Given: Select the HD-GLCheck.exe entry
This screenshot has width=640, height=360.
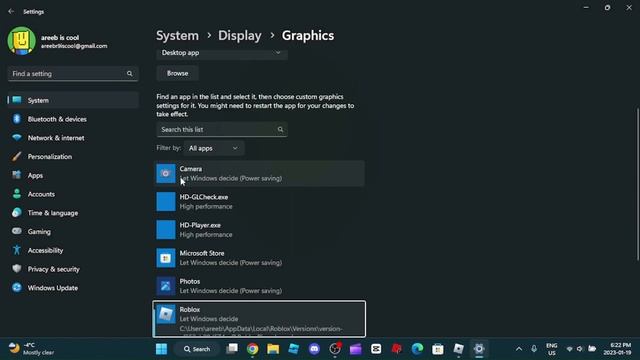Looking at the screenshot, I should pyautogui.click(x=260, y=202).
